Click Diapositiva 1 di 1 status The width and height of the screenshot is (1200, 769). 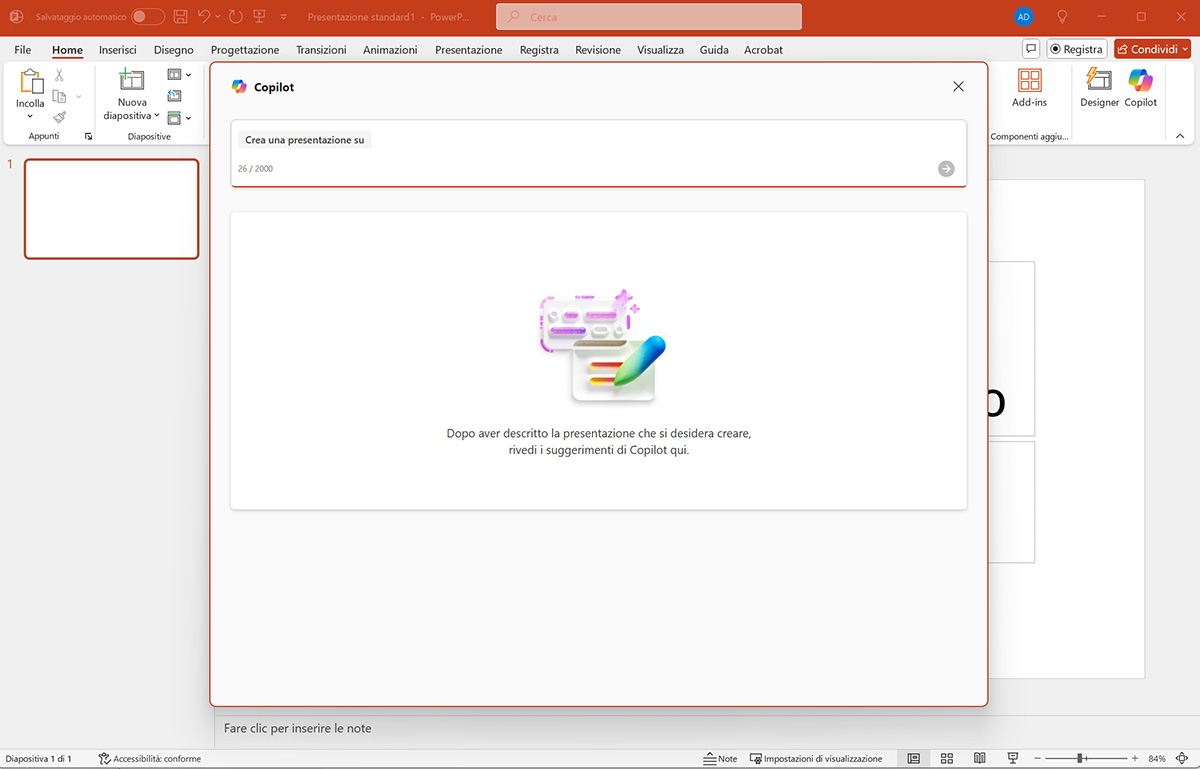coord(39,759)
